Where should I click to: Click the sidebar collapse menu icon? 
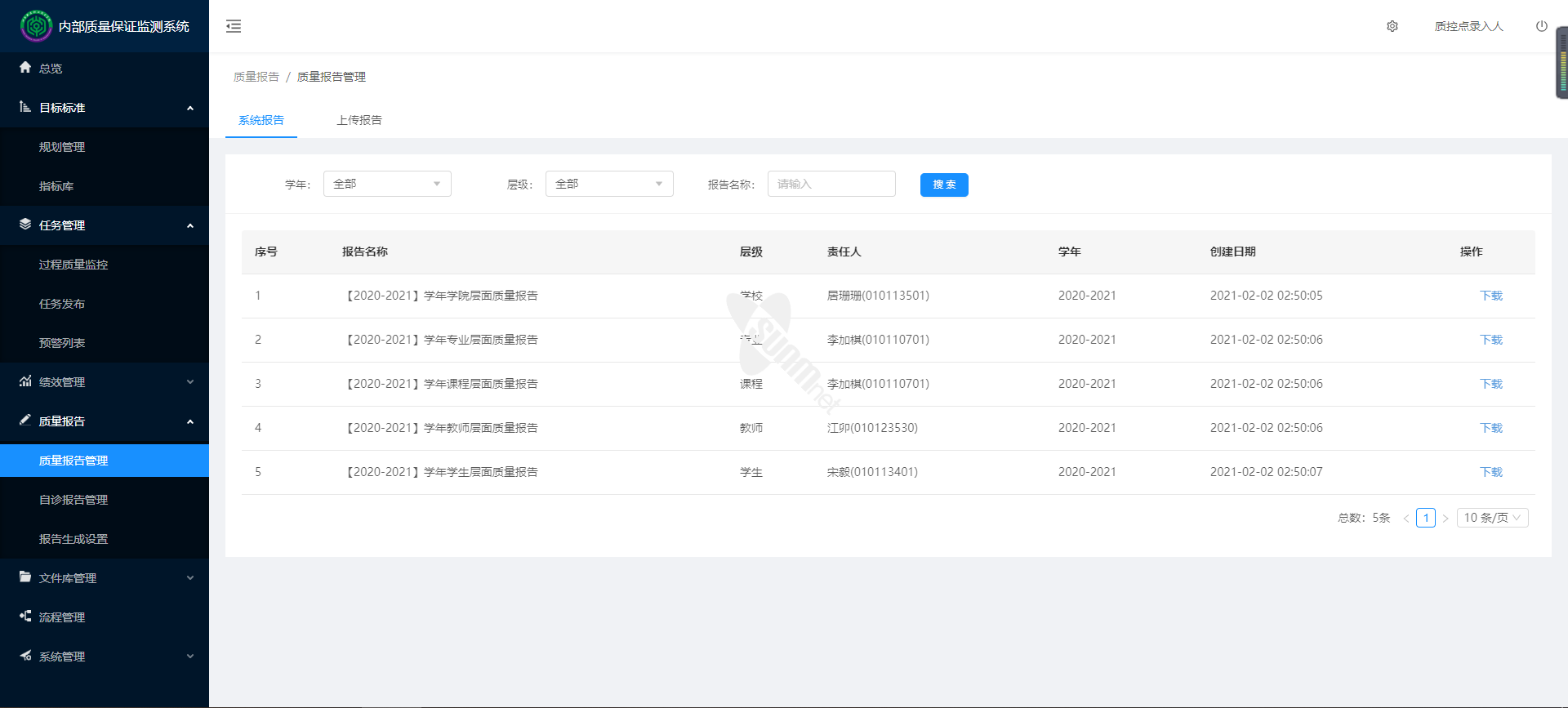[234, 26]
